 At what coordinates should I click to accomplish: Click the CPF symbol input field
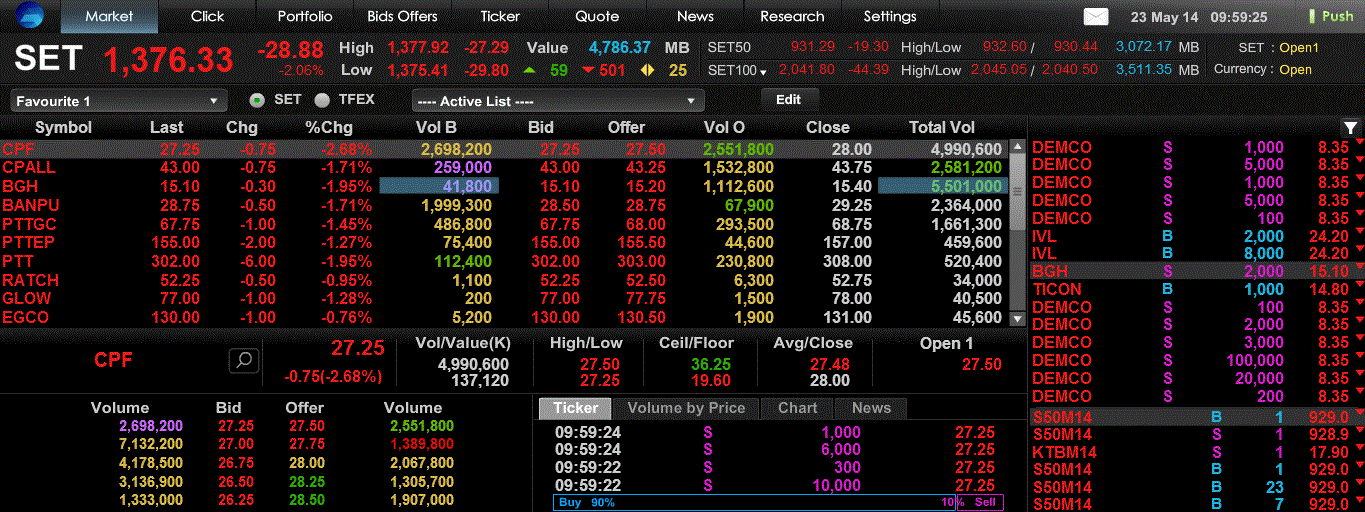point(113,360)
